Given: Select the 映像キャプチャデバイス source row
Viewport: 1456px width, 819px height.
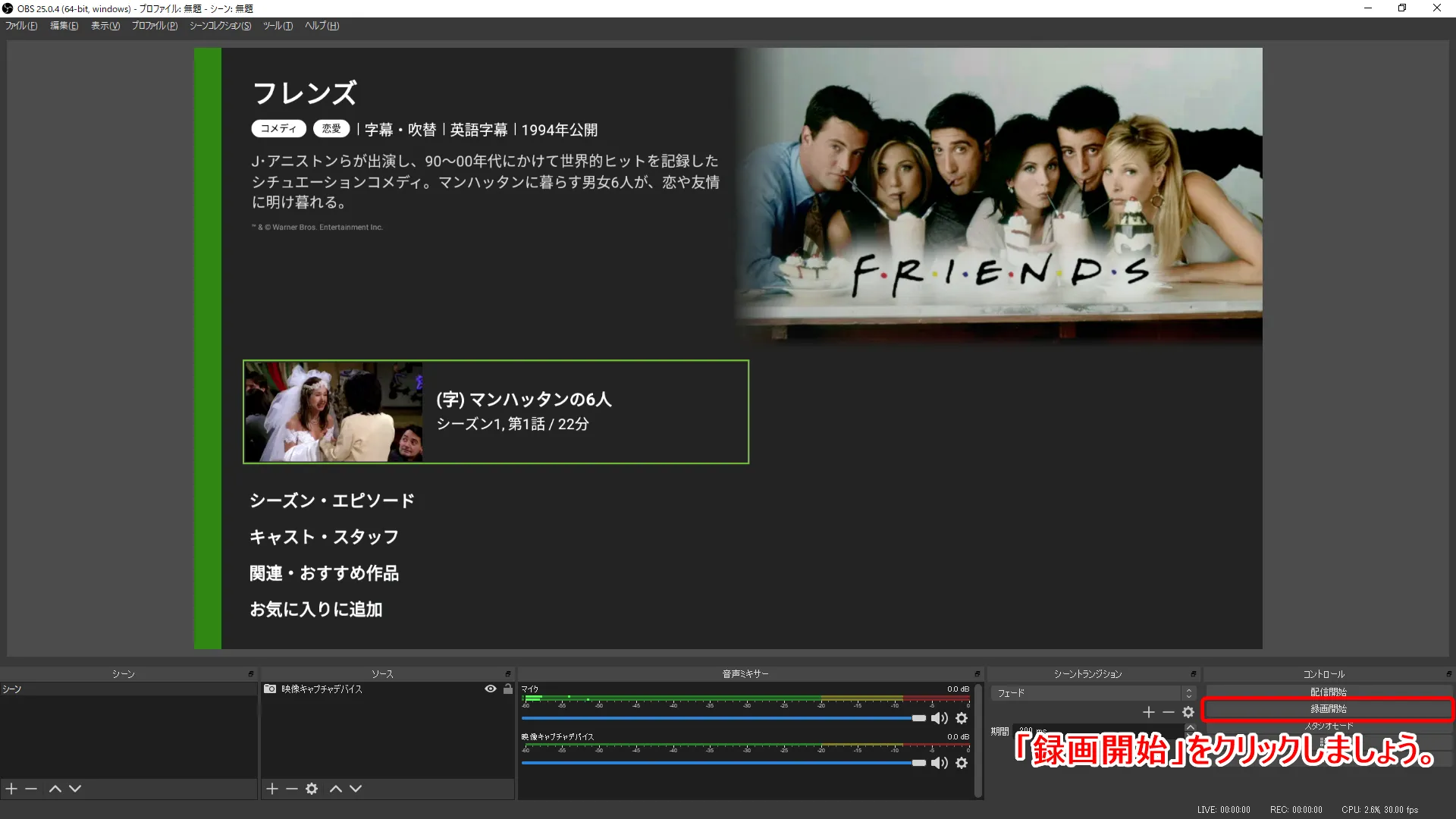Looking at the screenshot, I should point(388,689).
